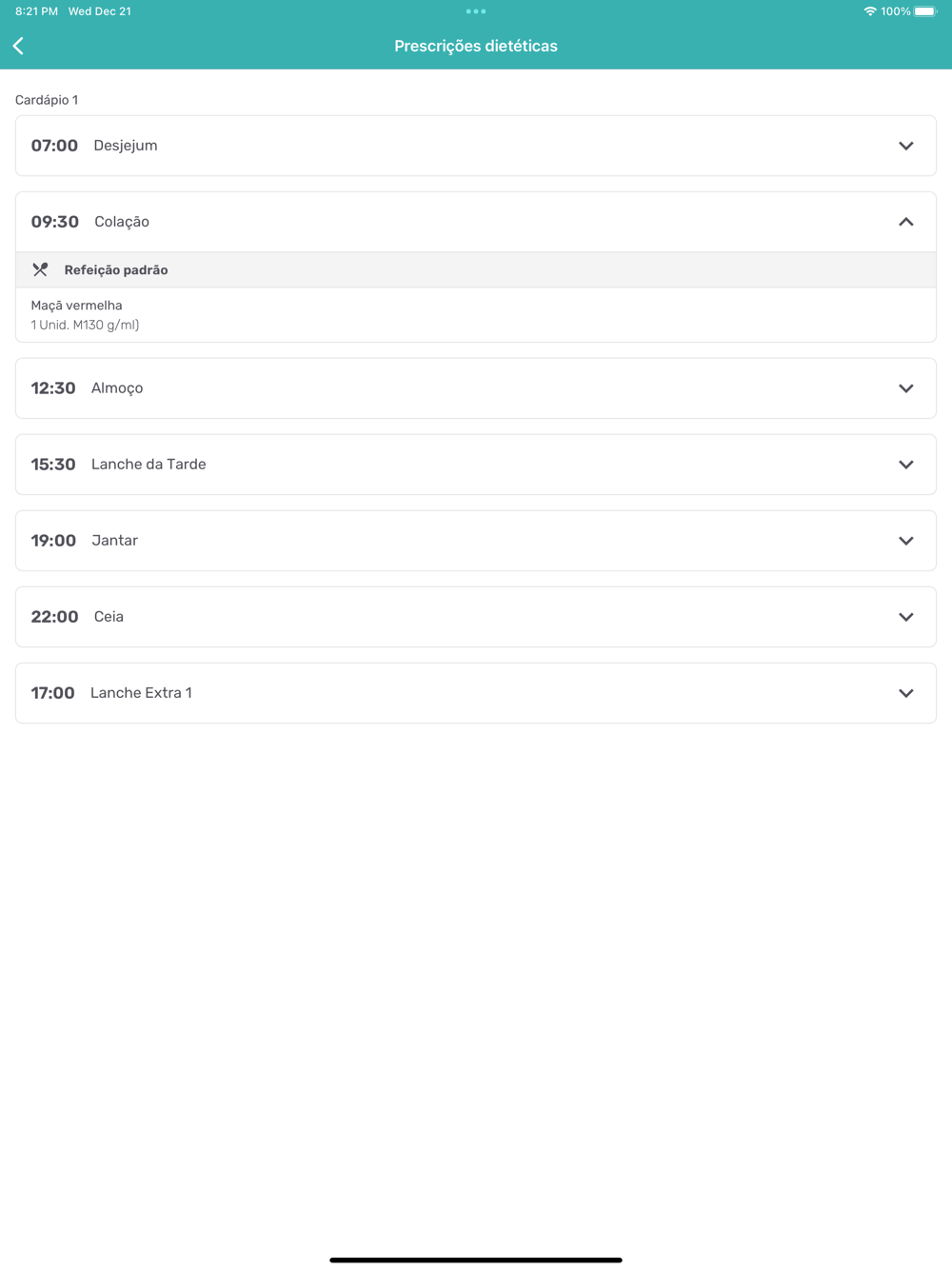Expand the Ceia chevron arrow

(x=905, y=617)
